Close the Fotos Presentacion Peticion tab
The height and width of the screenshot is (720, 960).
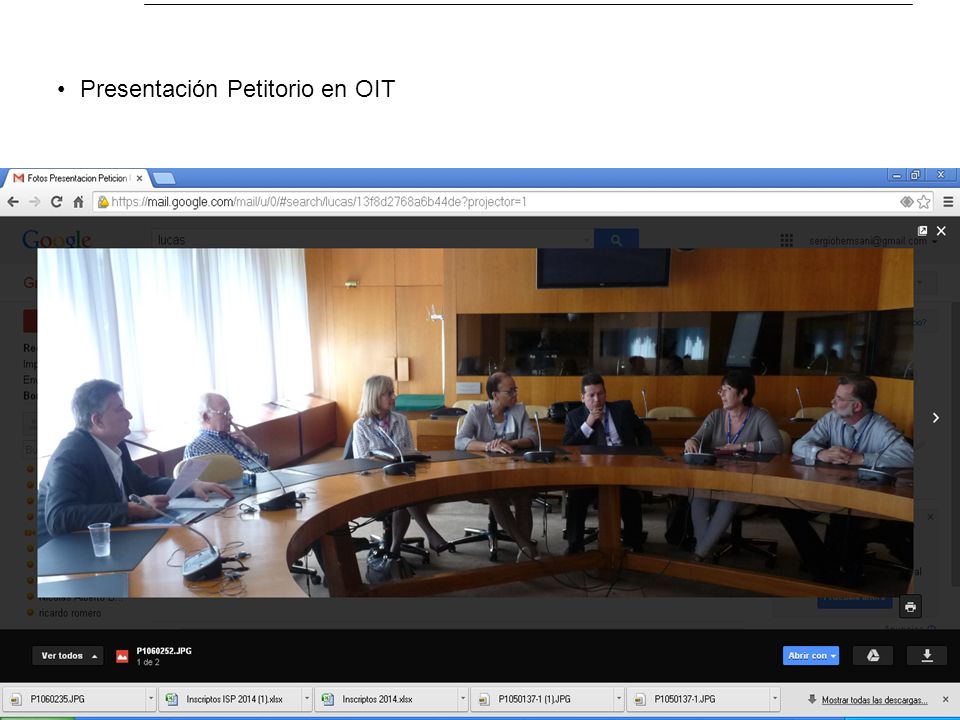(140, 178)
